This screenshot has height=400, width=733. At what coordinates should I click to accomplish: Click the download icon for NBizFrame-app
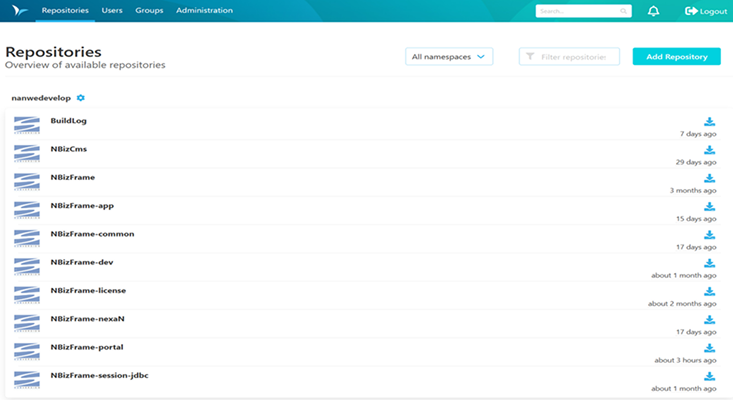(710, 207)
